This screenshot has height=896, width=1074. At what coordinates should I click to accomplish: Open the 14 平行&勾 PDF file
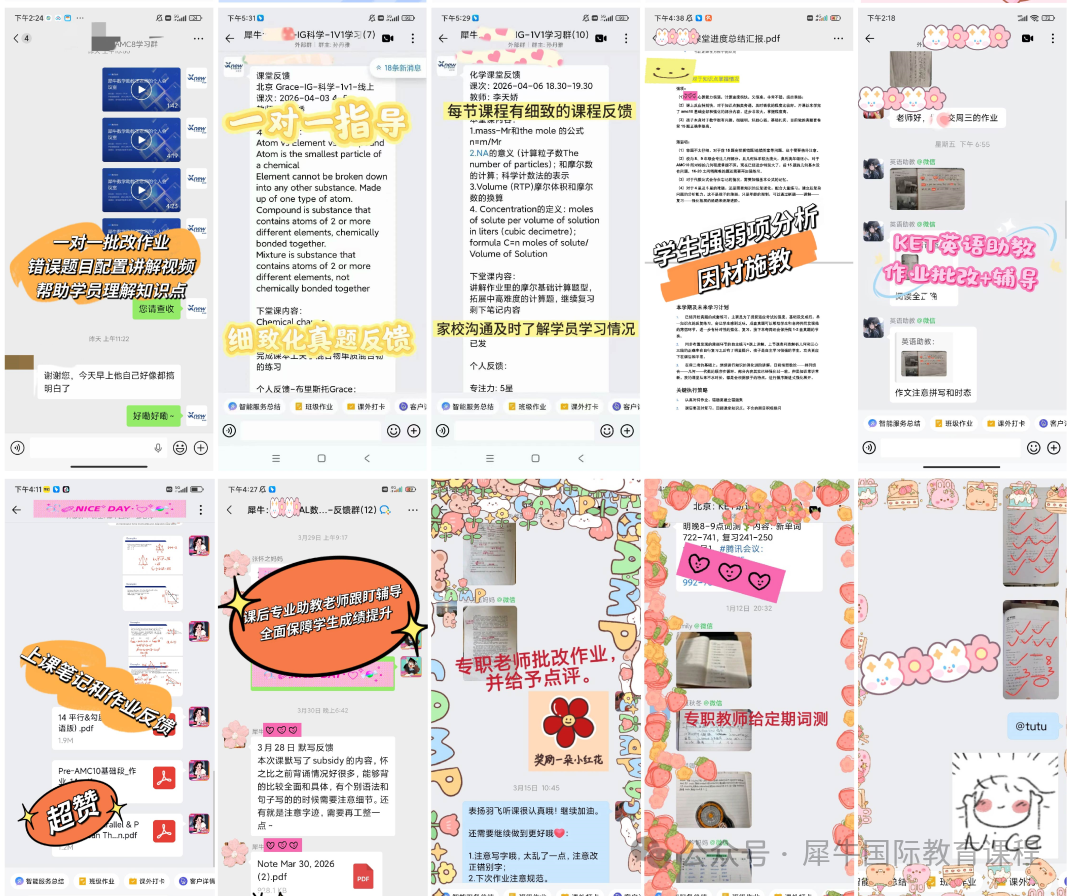pos(116,727)
